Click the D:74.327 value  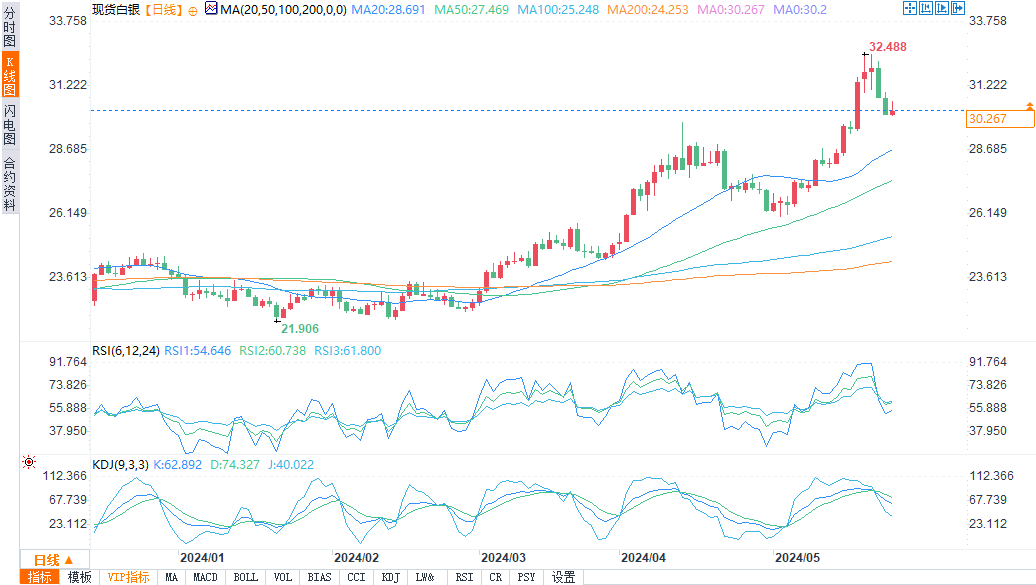(235, 465)
